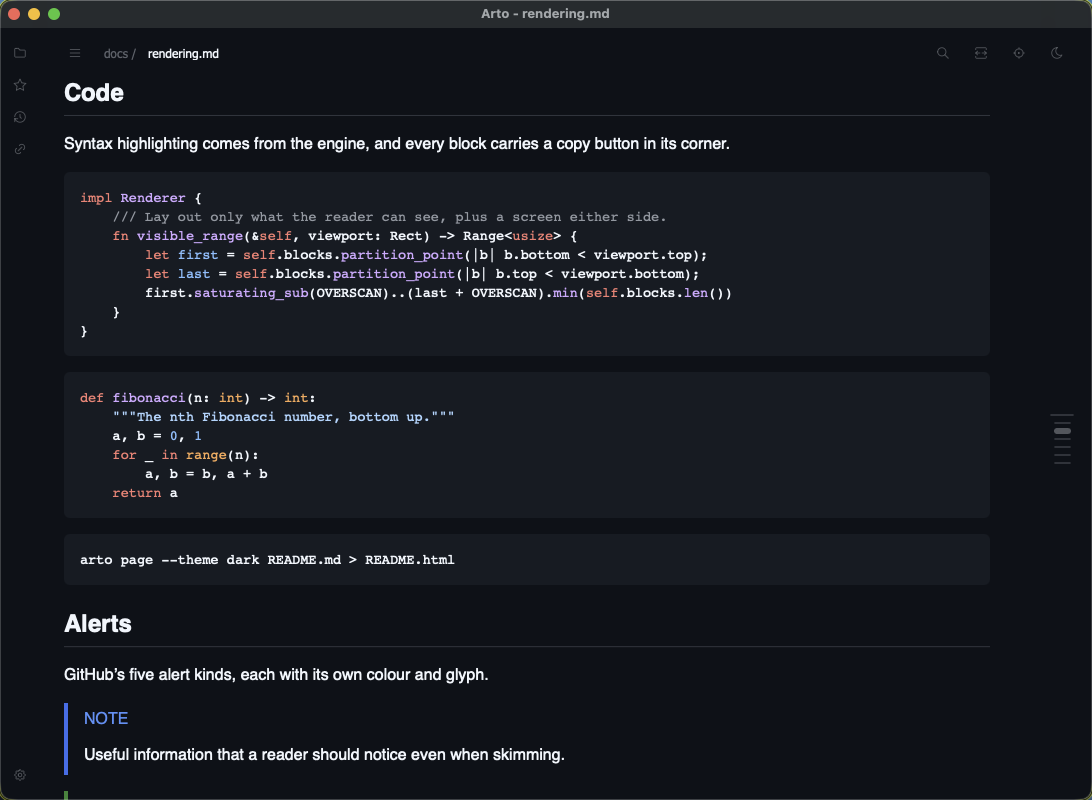
Task: Click the 'GitHub's five alert kinds' paragraph
Action: pyautogui.click(x=276, y=675)
